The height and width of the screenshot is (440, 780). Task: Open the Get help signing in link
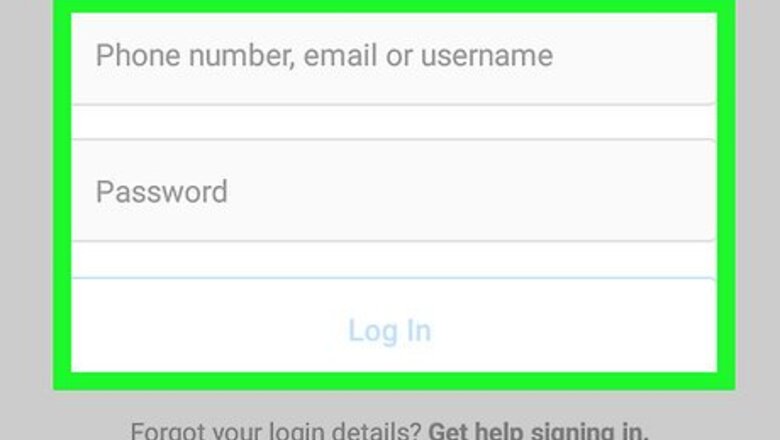point(538,431)
